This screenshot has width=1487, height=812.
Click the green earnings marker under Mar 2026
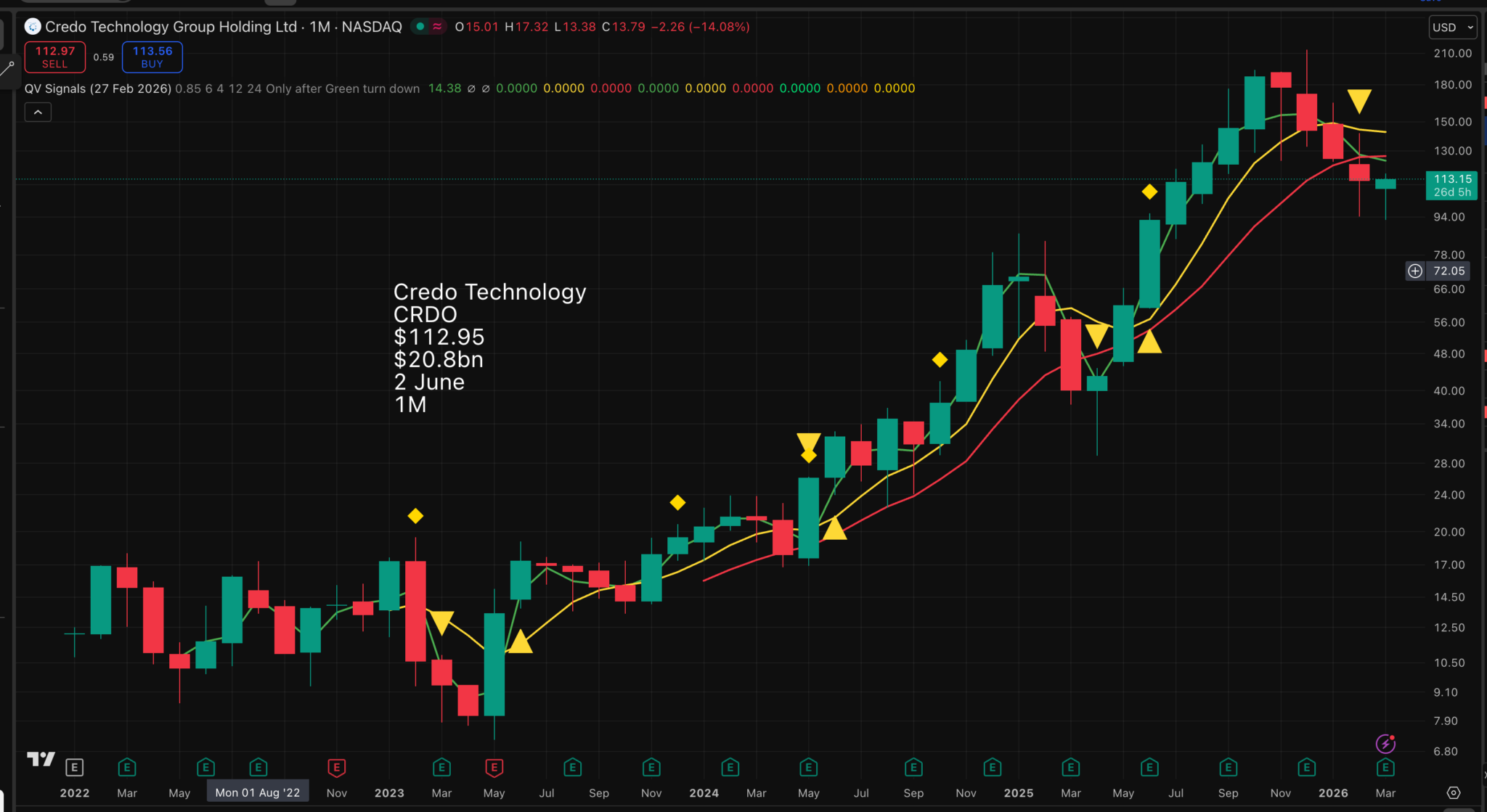click(1385, 767)
